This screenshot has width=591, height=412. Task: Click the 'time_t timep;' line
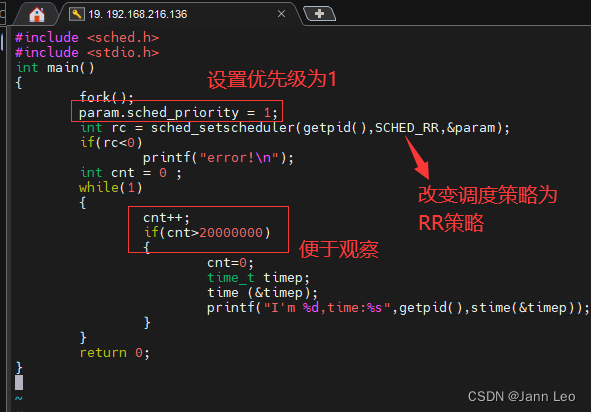(x=258, y=278)
